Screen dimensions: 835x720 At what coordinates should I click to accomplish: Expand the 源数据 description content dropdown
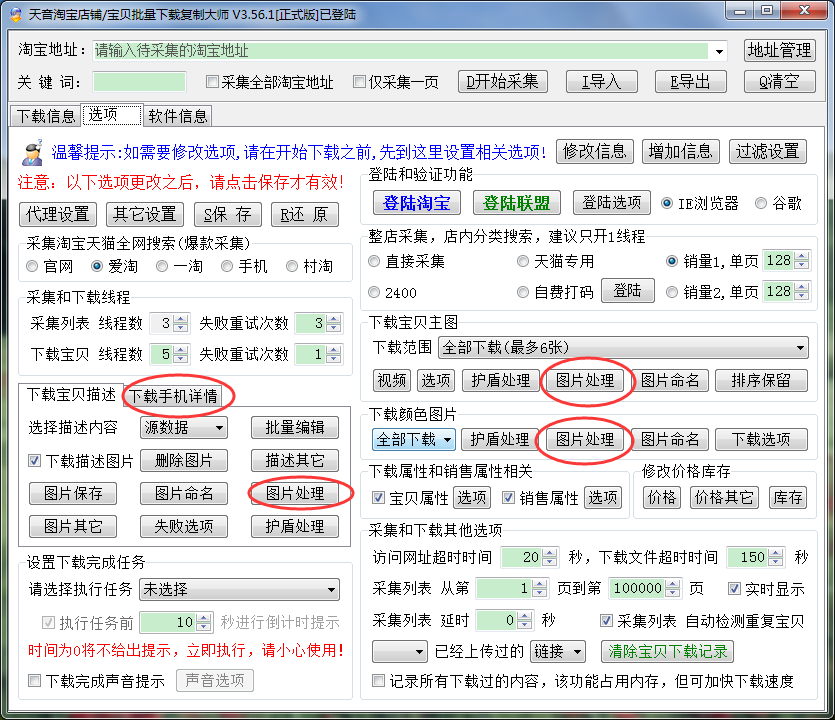(x=219, y=428)
